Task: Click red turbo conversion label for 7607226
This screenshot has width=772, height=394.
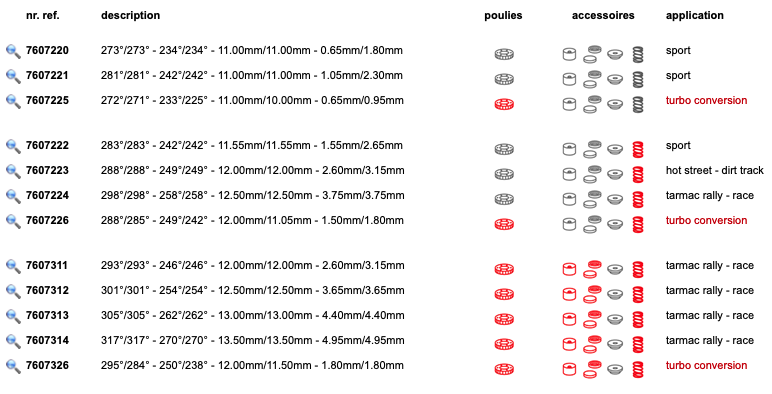Action: click(x=706, y=220)
